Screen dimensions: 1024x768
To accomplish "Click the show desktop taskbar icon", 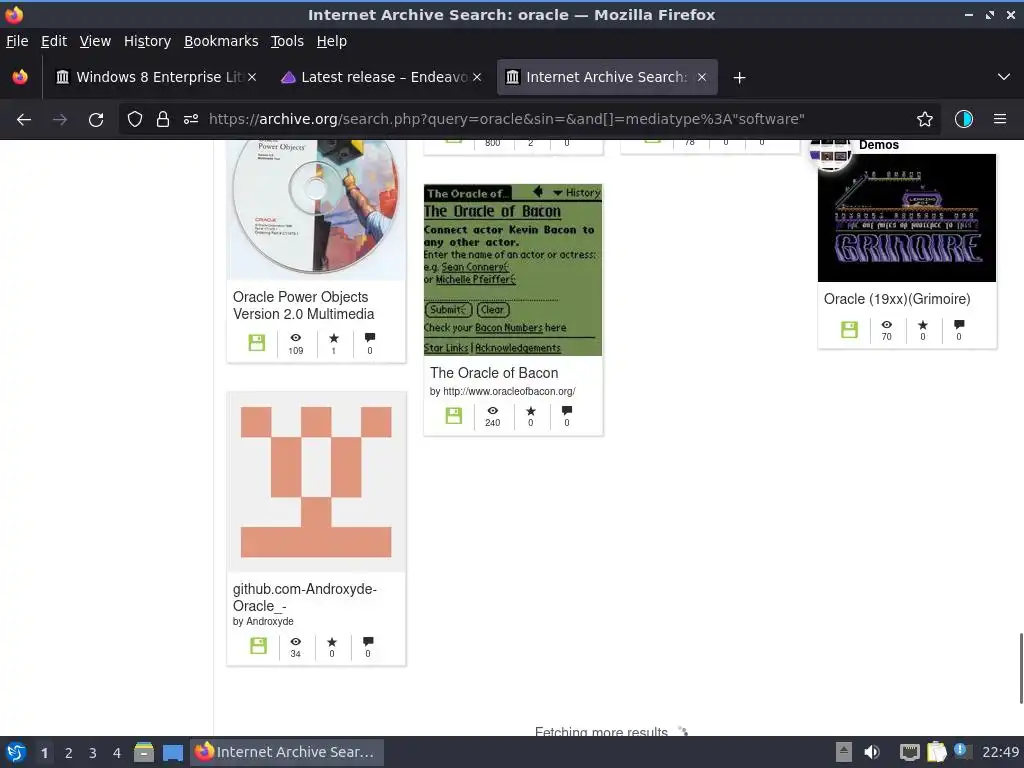I will tap(172, 752).
